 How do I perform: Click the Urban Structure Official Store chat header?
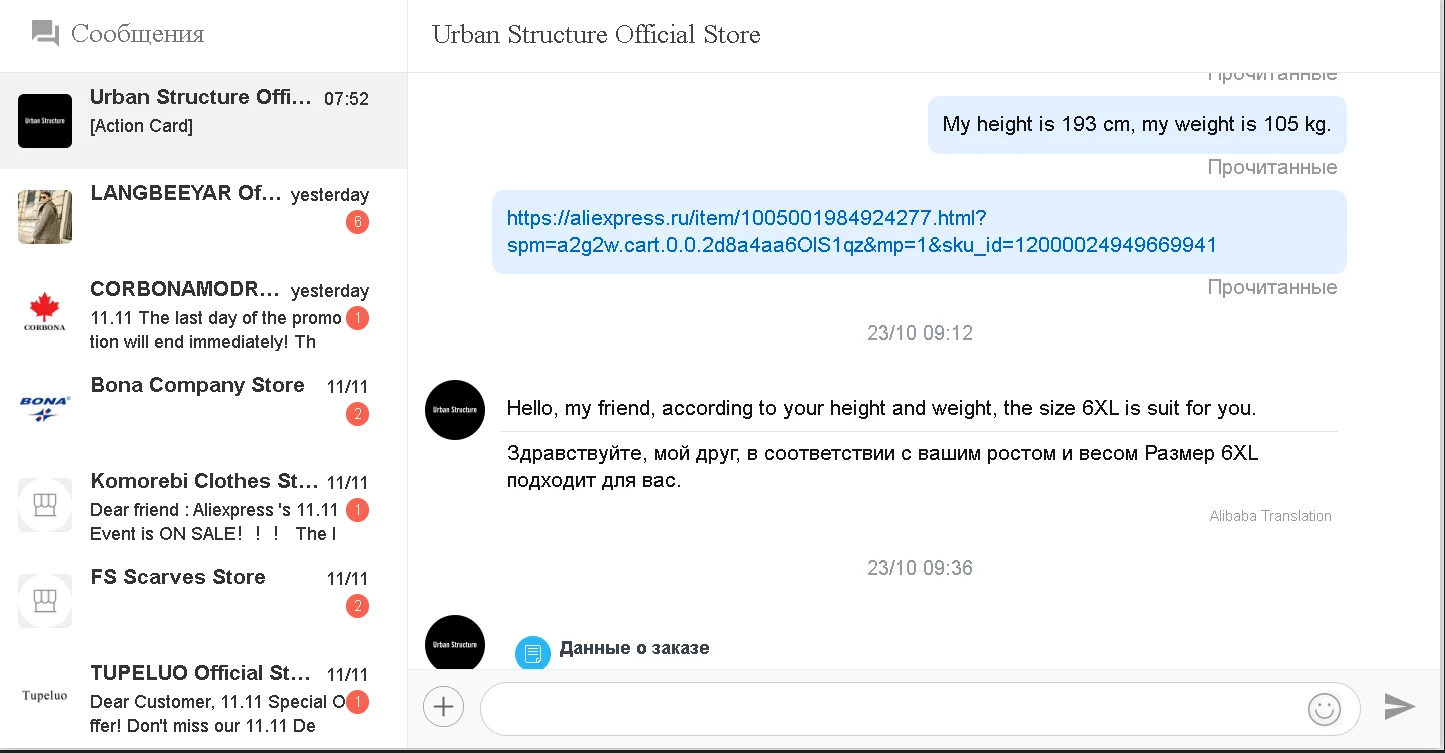(596, 35)
